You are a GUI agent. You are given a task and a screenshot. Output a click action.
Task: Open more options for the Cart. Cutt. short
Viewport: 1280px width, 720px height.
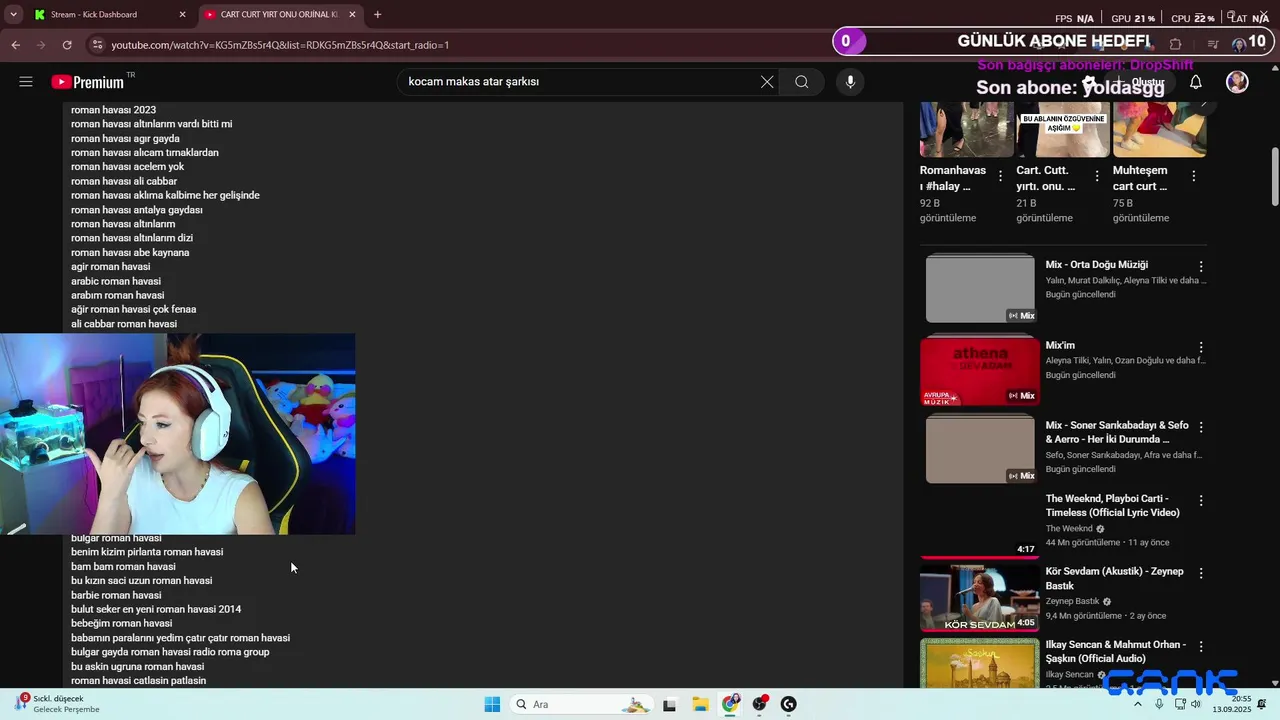tap(1097, 176)
